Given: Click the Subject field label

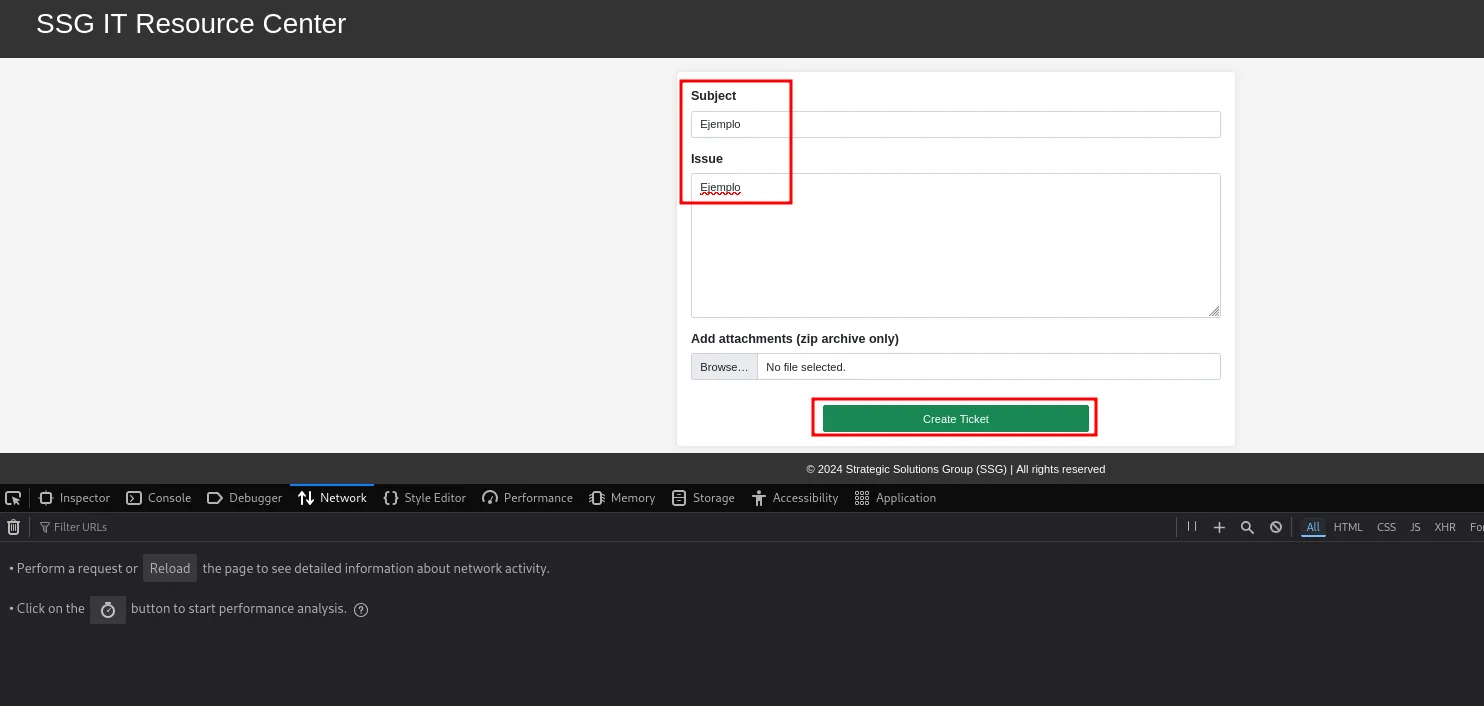Looking at the screenshot, I should tap(713, 96).
